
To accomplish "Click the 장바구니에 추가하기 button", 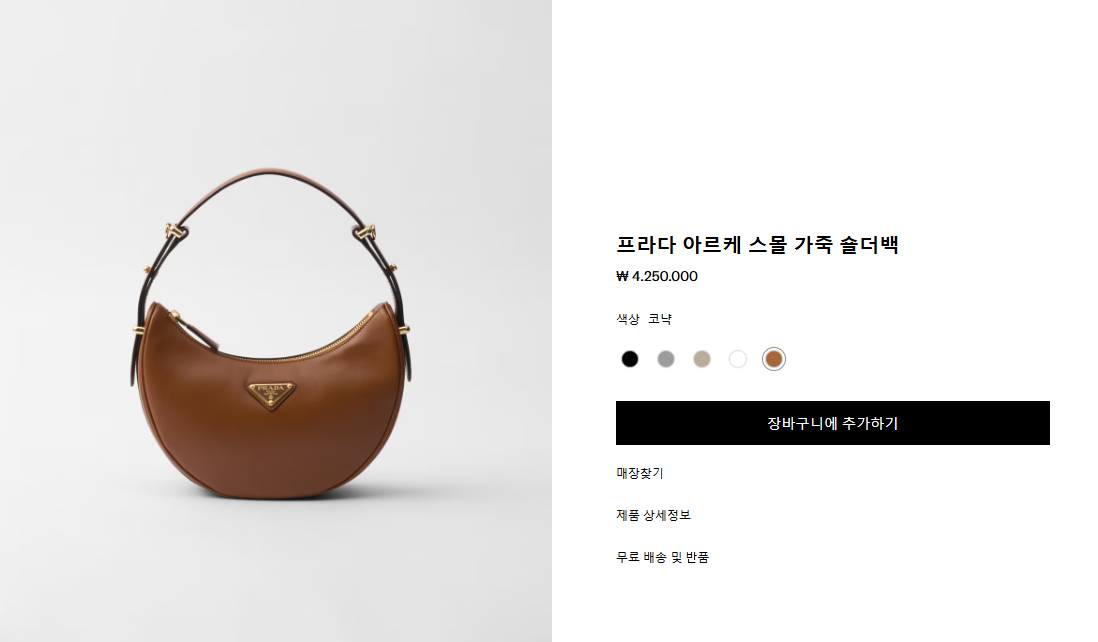I will pos(833,423).
